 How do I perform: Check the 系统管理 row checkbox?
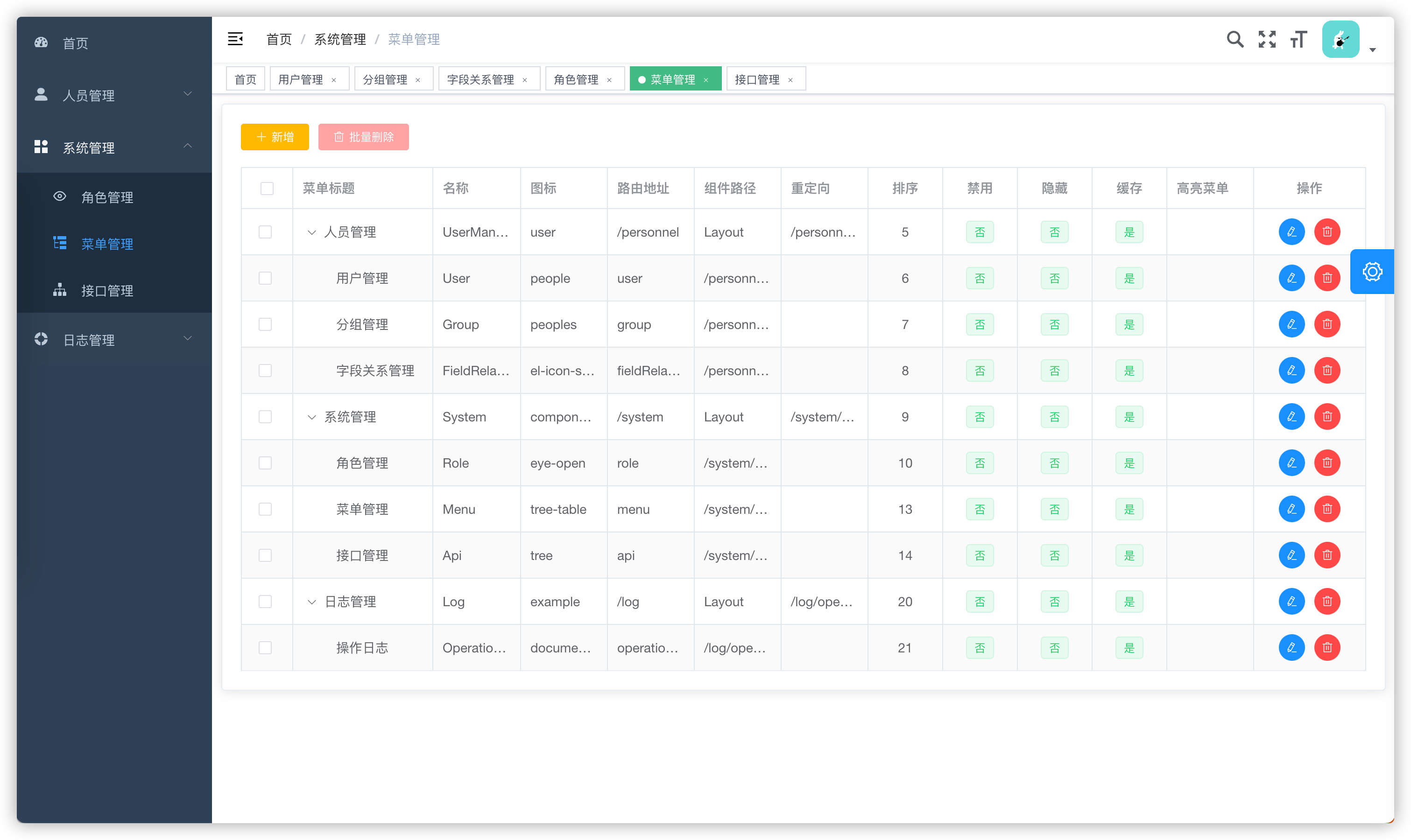click(x=265, y=417)
